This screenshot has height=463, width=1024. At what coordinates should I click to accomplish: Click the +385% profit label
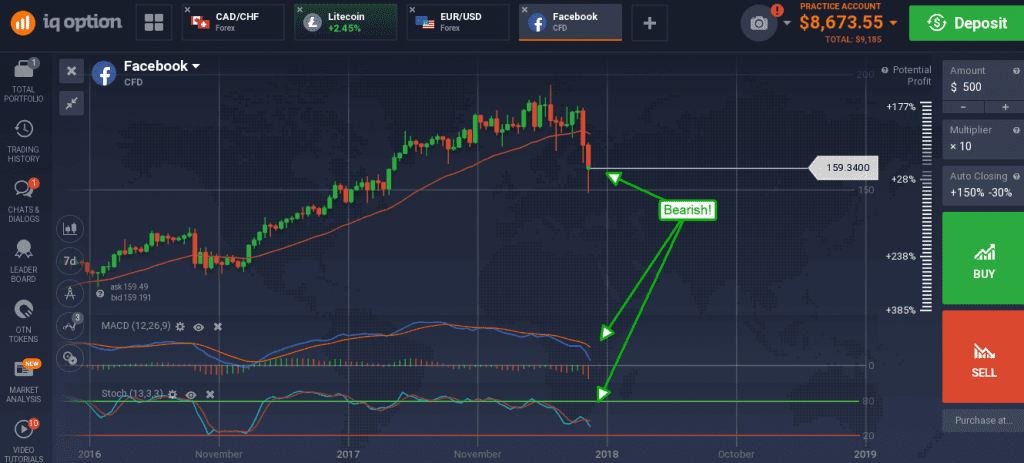coord(901,310)
